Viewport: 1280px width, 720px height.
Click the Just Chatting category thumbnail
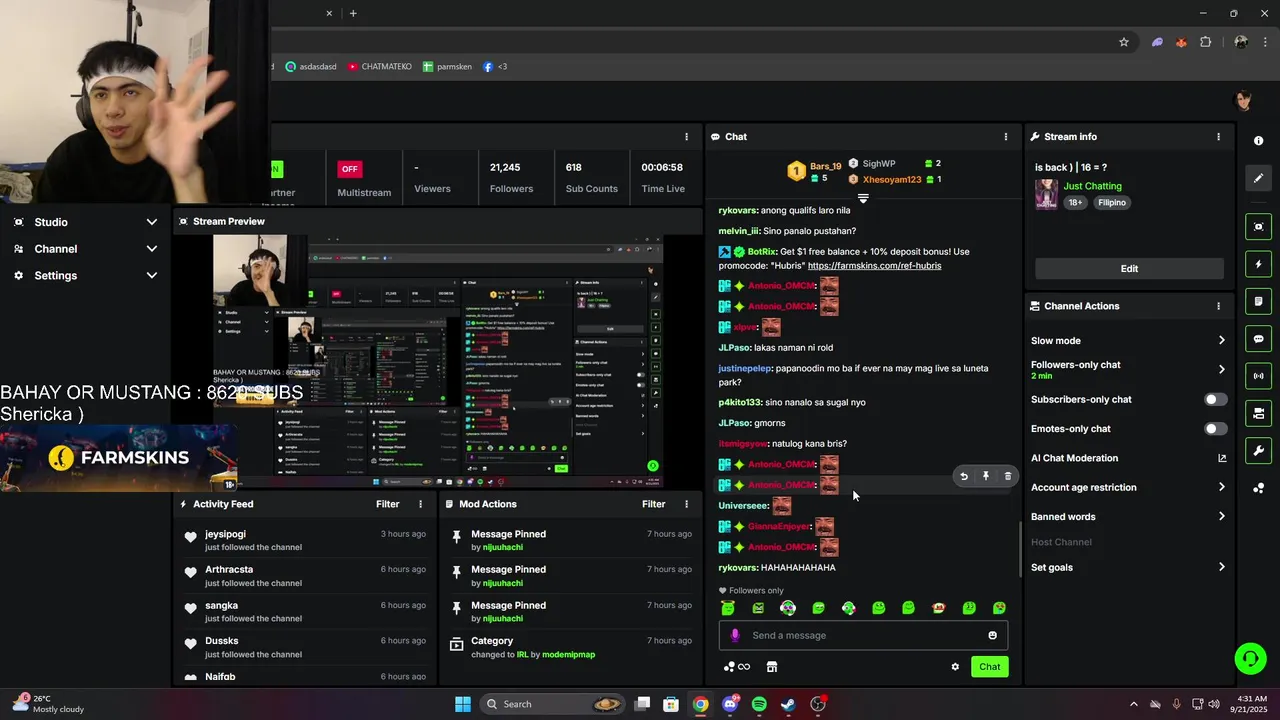(1046, 194)
